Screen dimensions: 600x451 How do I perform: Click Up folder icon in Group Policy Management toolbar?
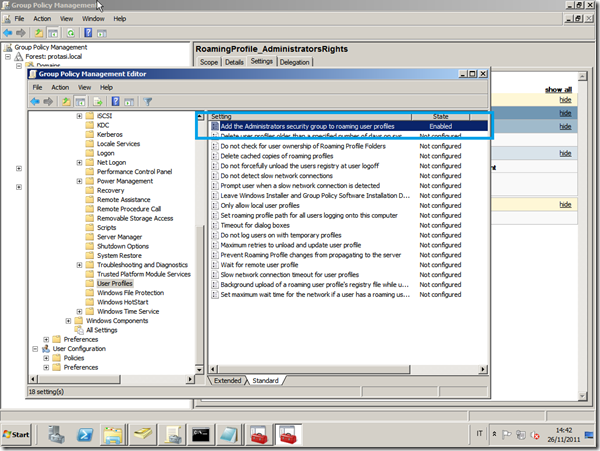click(39, 33)
